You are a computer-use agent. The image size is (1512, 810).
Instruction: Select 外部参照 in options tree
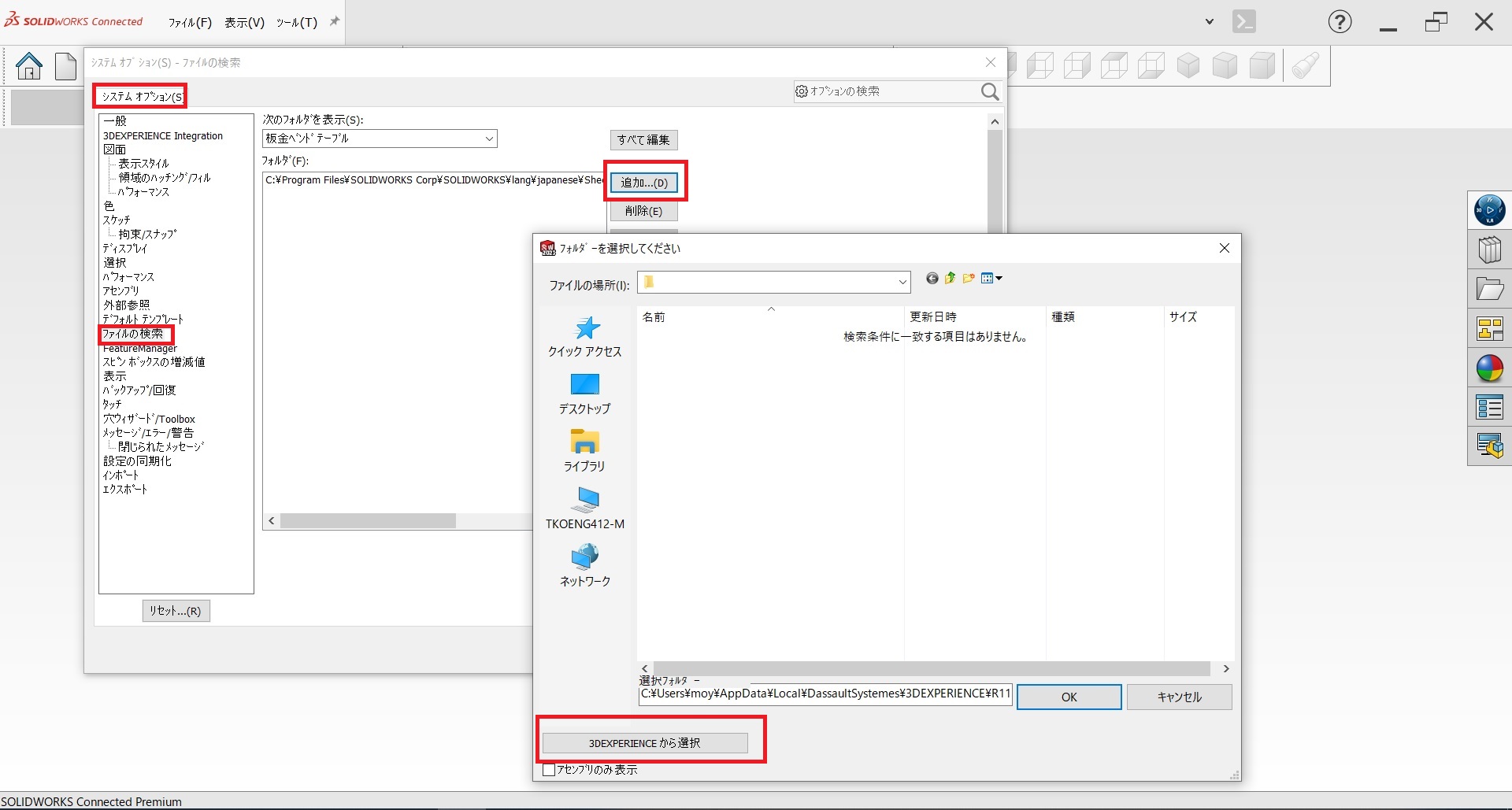[126, 305]
